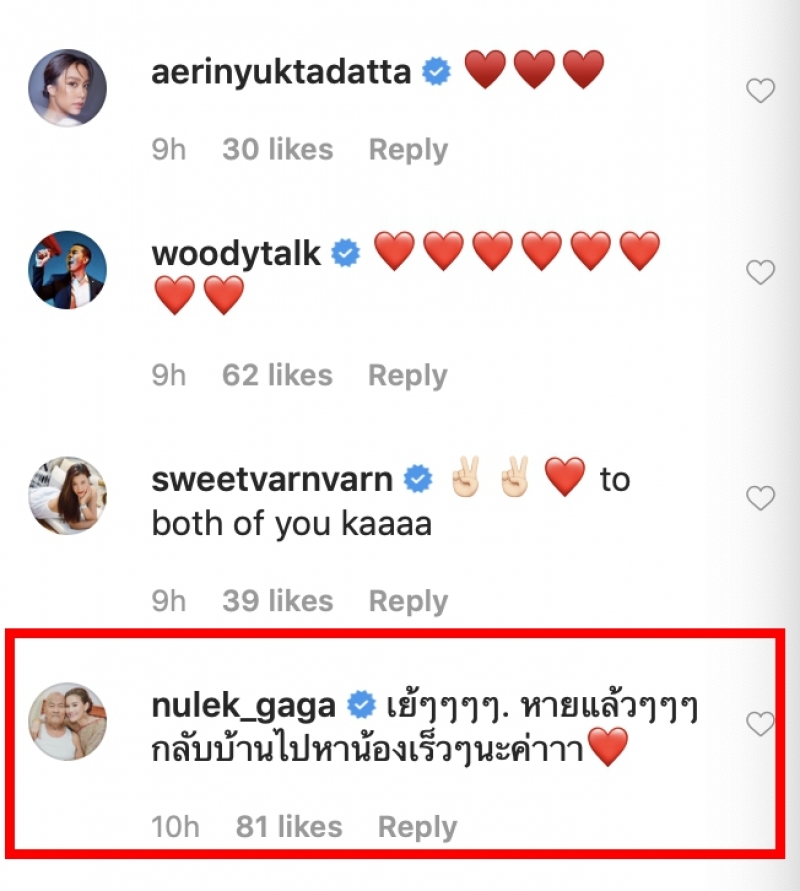Open aerinyuktadatta's profile picture
The image size is (800, 891).
pyautogui.click(x=68, y=88)
